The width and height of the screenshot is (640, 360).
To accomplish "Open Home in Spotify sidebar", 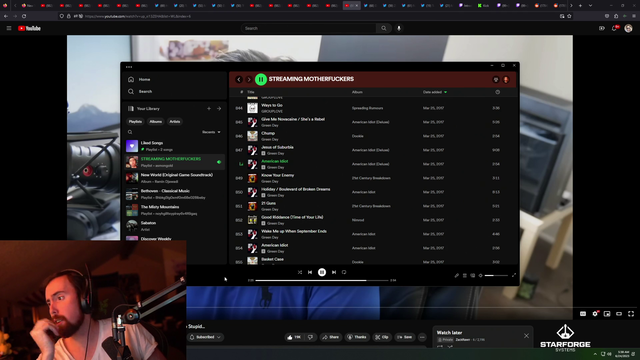I will click(x=139, y=80).
